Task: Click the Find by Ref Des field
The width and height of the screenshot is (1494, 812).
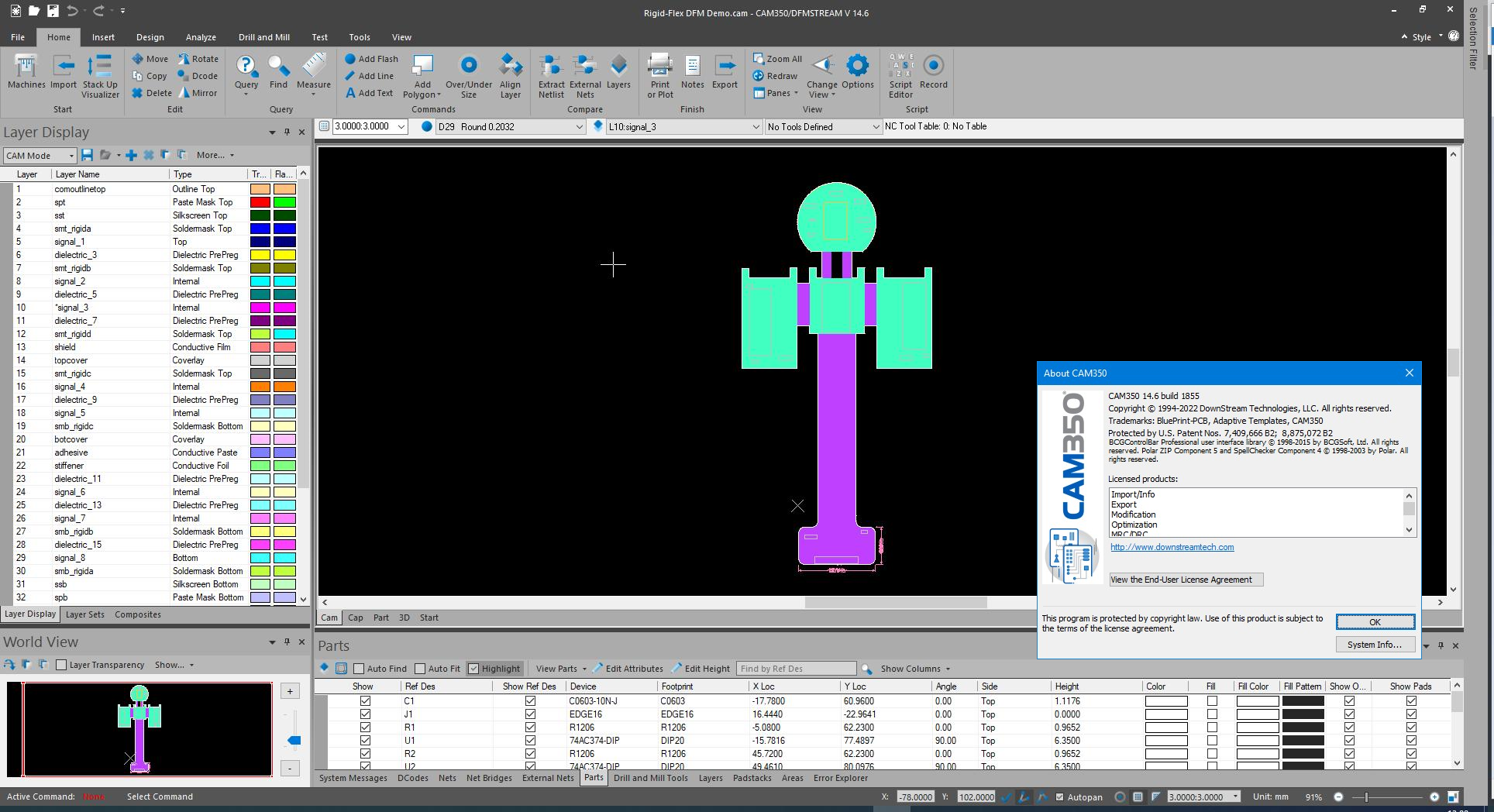Action: 797,669
